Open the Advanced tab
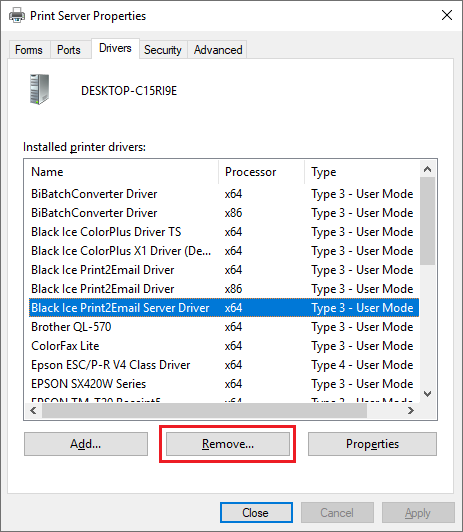 (x=218, y=50)
